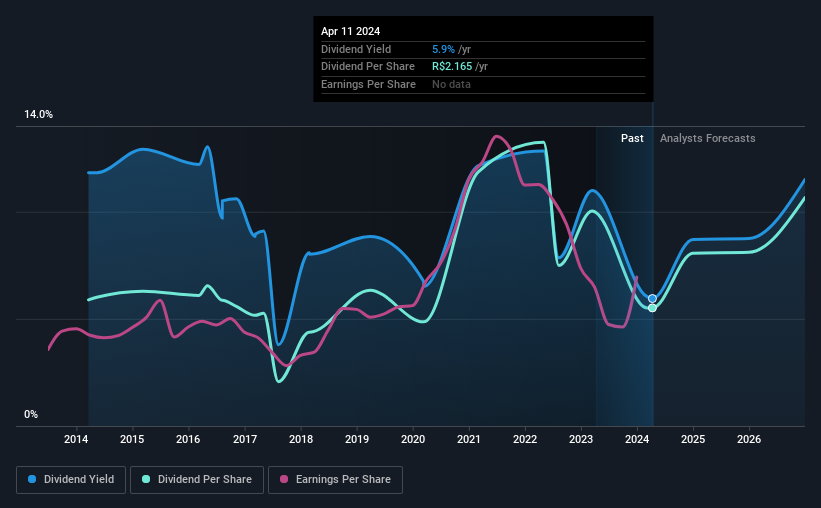Click the 2016 x-axis label
The height and width of the screenshot is (508, 821).
(x=188, y=439)
